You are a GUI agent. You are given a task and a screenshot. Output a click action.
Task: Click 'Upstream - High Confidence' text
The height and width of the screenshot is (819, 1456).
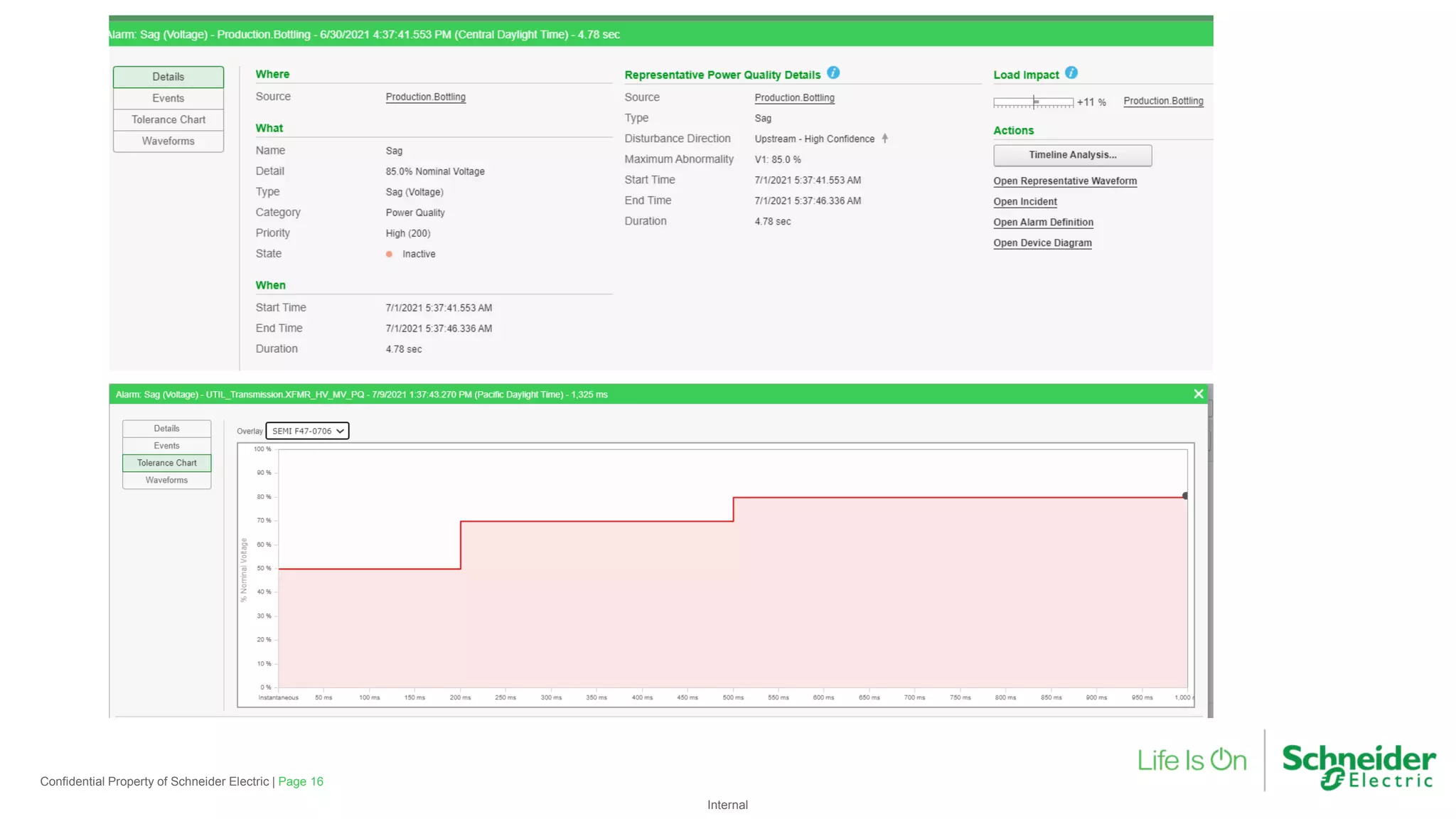815,139
